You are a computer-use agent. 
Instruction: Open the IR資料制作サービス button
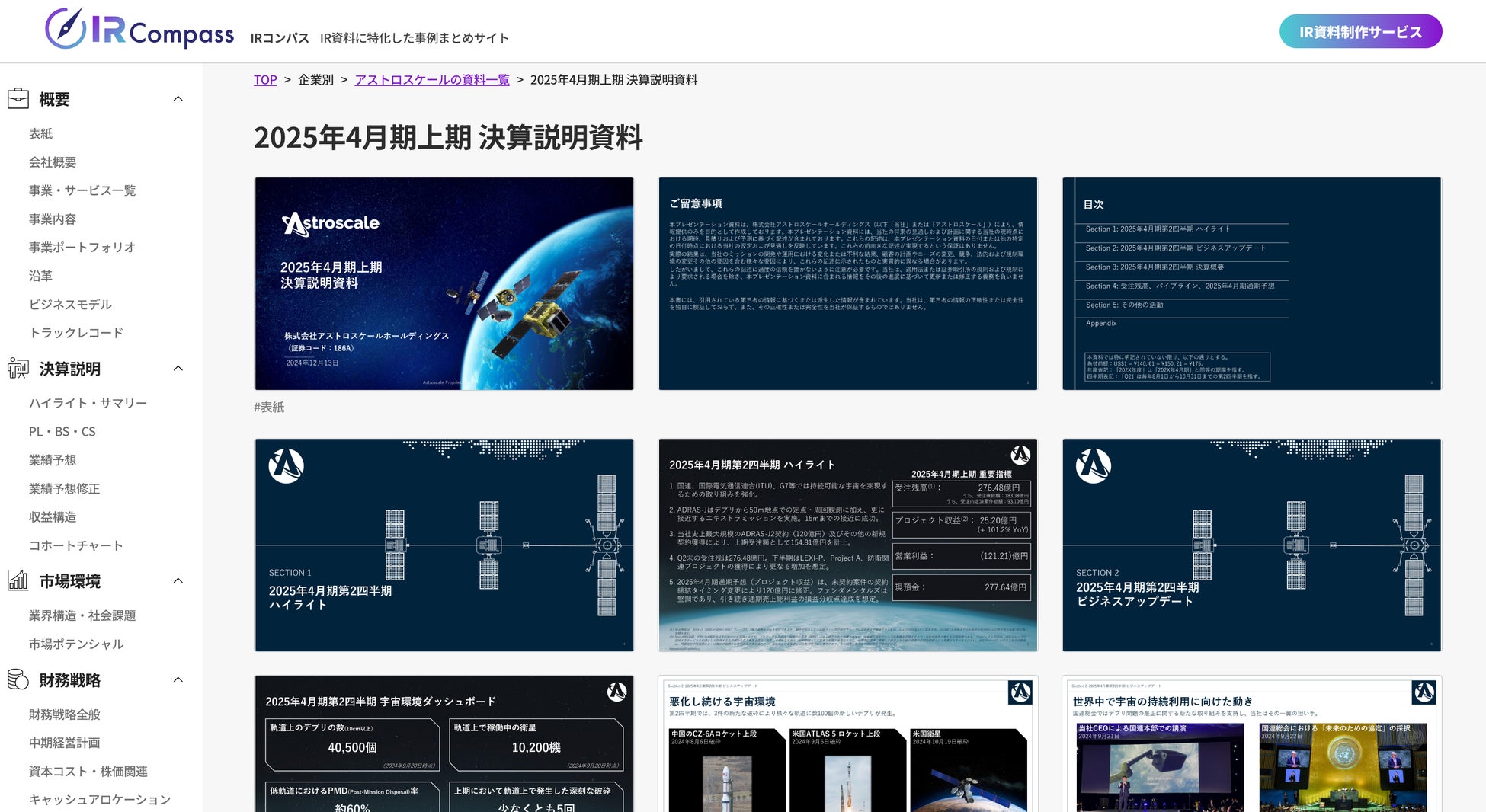click(1360, 32)
